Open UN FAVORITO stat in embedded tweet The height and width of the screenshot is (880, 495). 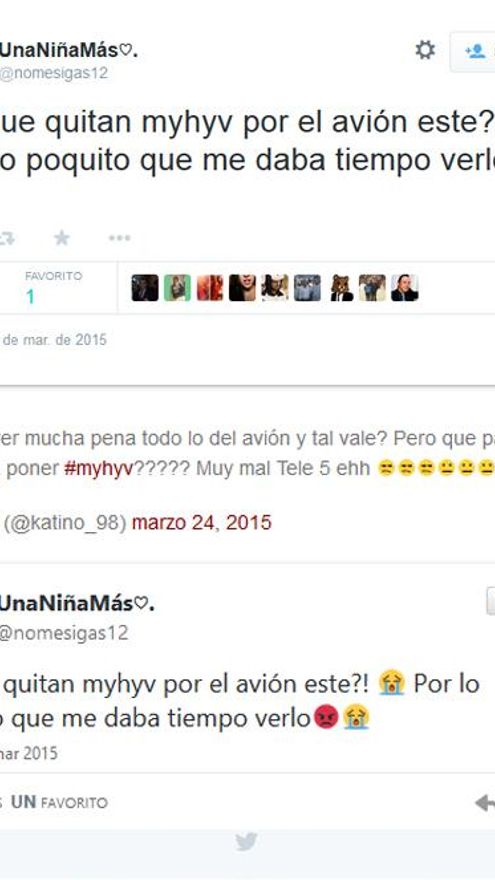click(59, 803)
